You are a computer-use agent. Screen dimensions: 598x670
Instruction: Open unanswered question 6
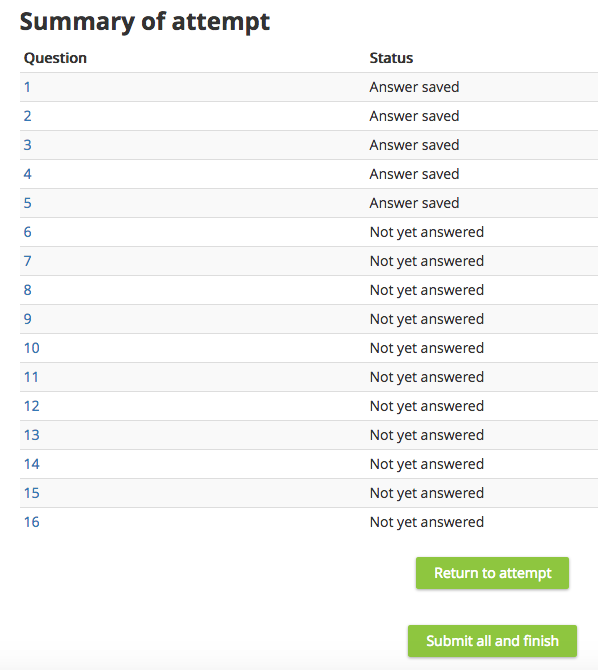pos(27,232)
